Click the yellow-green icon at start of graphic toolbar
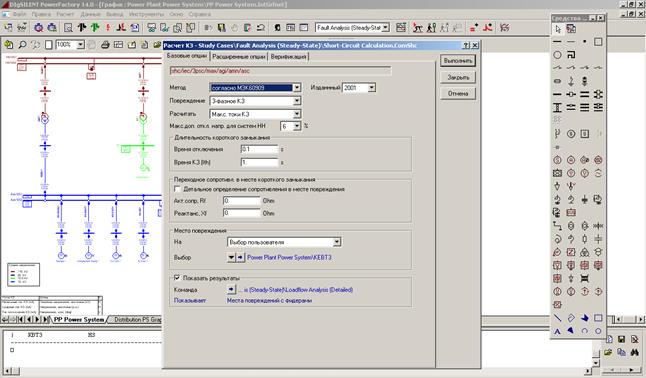 pyautogui.click(x=9, y=45)
